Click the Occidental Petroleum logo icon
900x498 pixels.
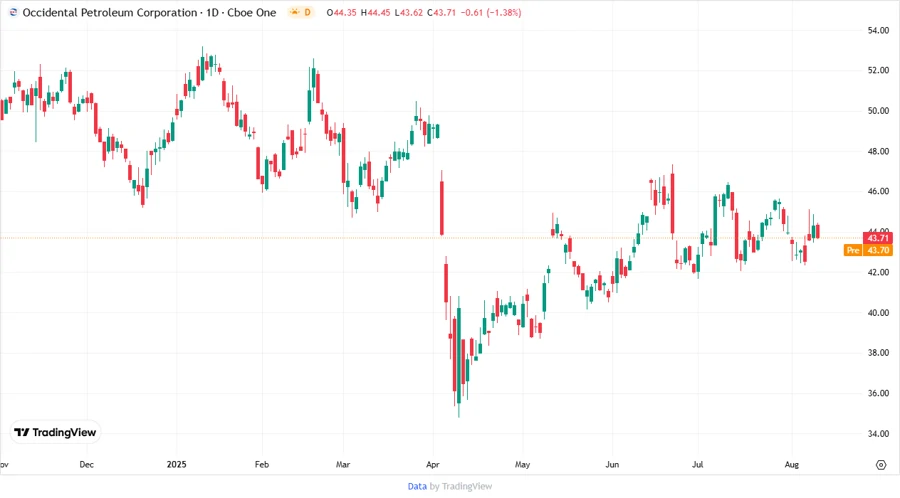[x=13, y=12]
